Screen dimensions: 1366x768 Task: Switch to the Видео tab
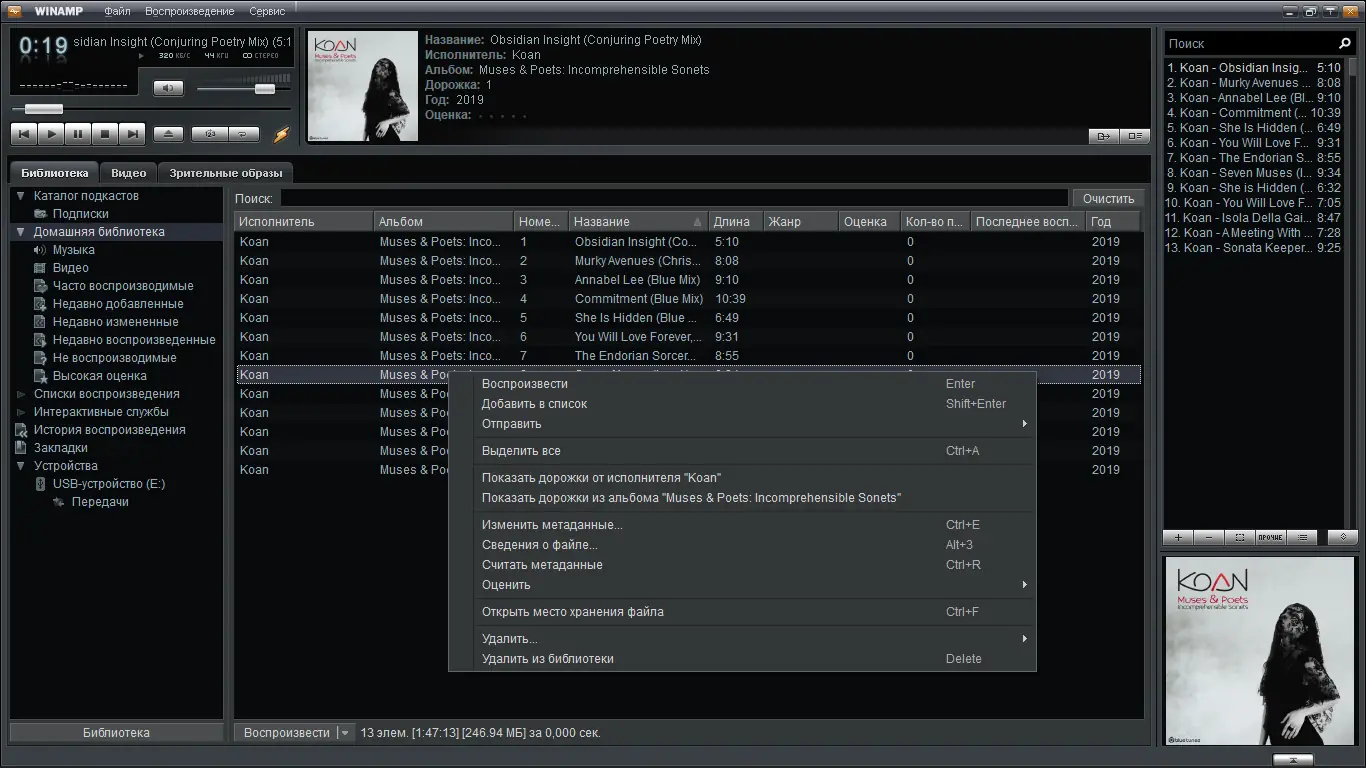[129, 173]
